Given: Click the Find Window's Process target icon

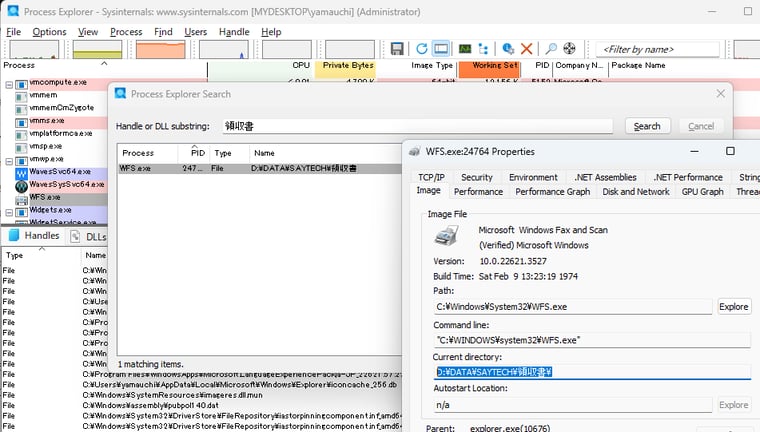Looking at the screenshot, I should tap(570, 49).
